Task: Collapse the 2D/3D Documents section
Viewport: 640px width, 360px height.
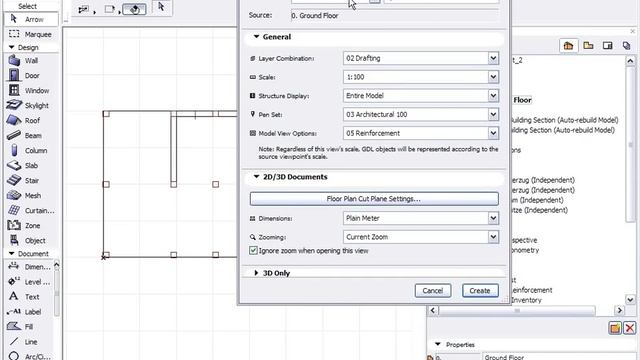Action: tap(256, 177)
